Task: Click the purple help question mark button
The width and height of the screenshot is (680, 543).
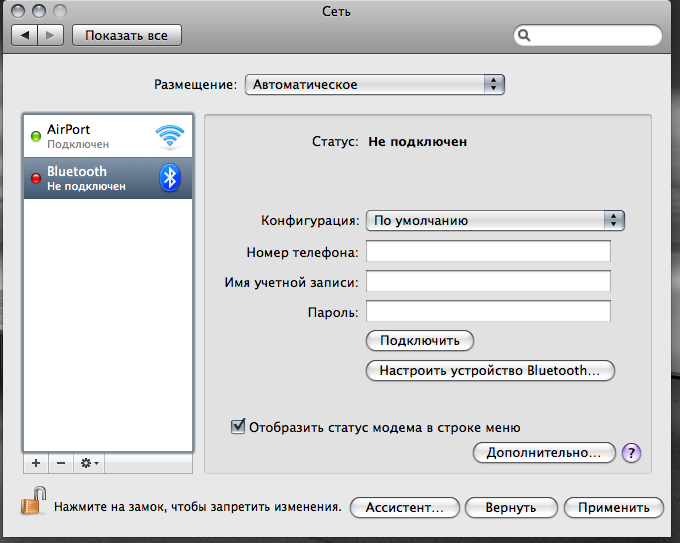Action: [631, 453]
